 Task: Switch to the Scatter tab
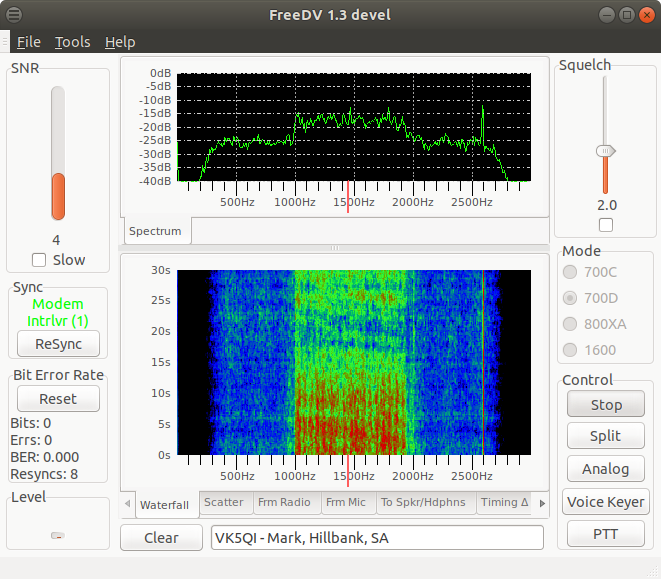pyautogui.click(x=223, y=502)
